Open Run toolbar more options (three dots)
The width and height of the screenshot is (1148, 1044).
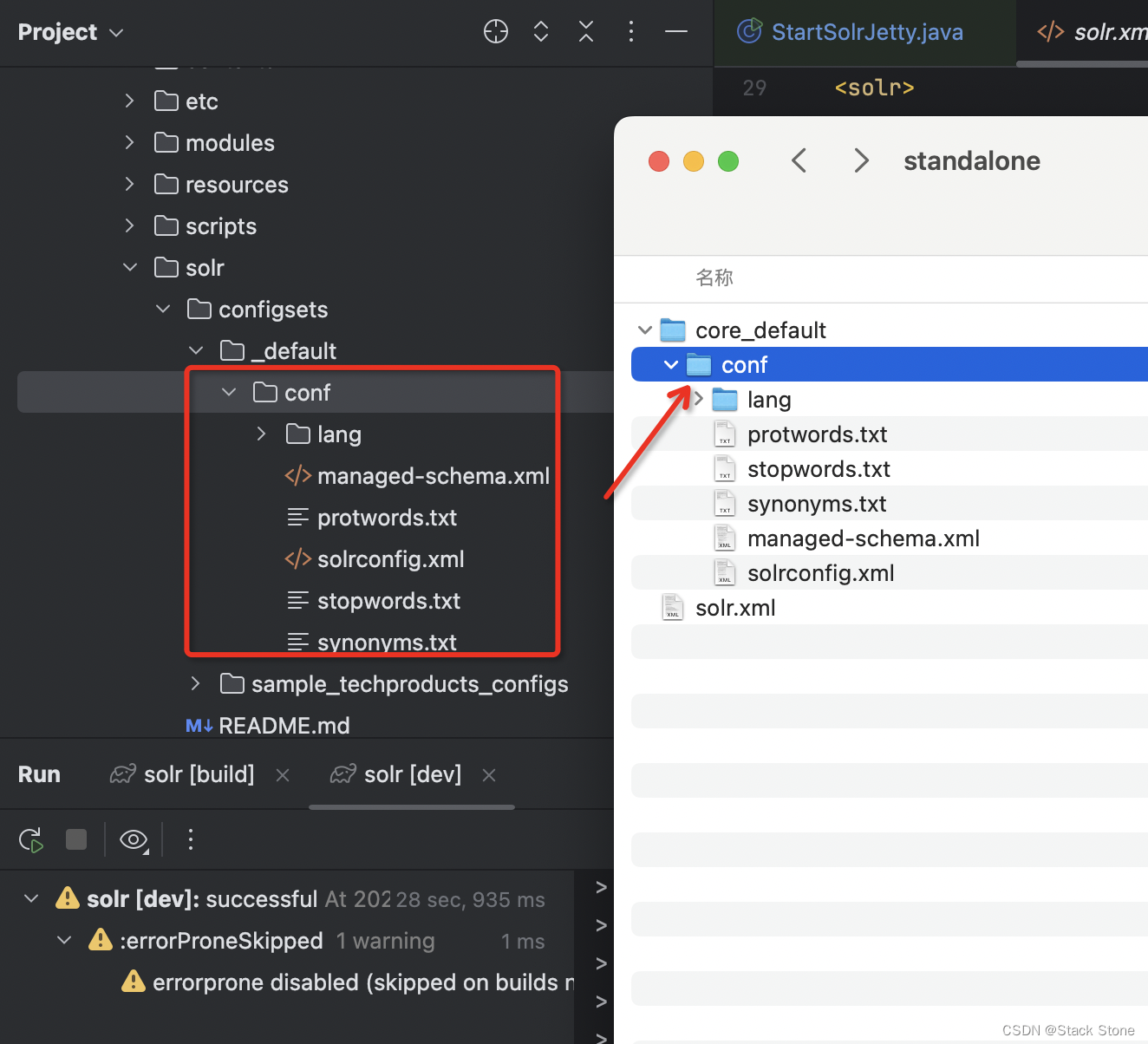click(x=191, y=839)
